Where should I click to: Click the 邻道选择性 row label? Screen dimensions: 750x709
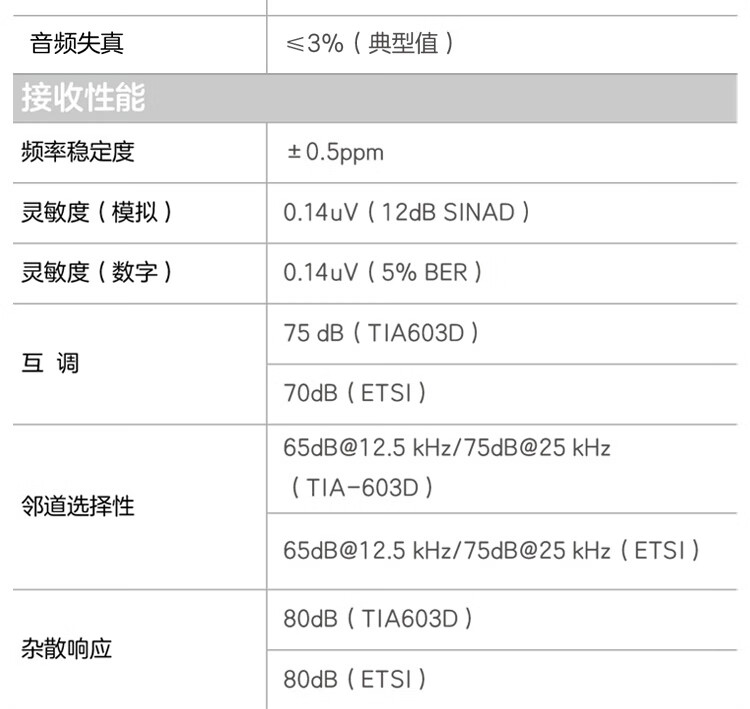77,506
